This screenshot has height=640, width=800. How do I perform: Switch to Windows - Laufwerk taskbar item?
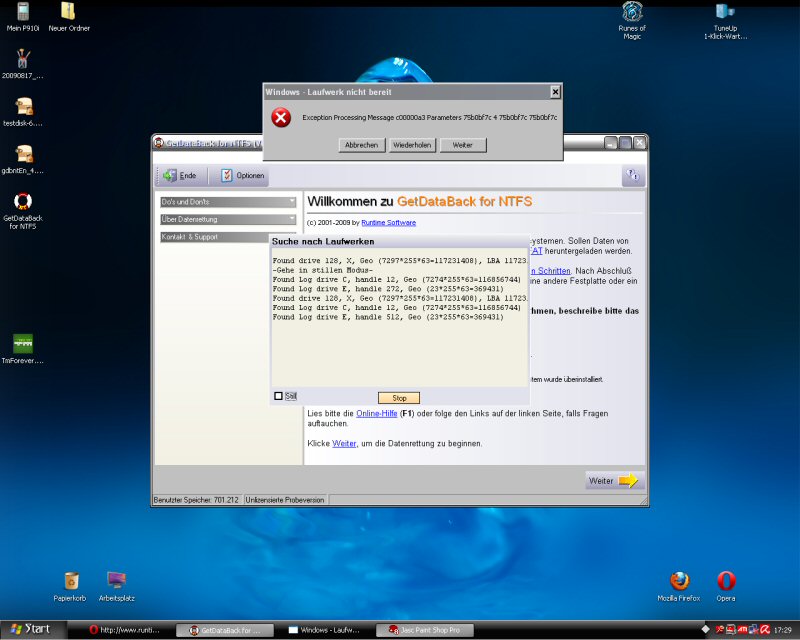tap(324, 630)
